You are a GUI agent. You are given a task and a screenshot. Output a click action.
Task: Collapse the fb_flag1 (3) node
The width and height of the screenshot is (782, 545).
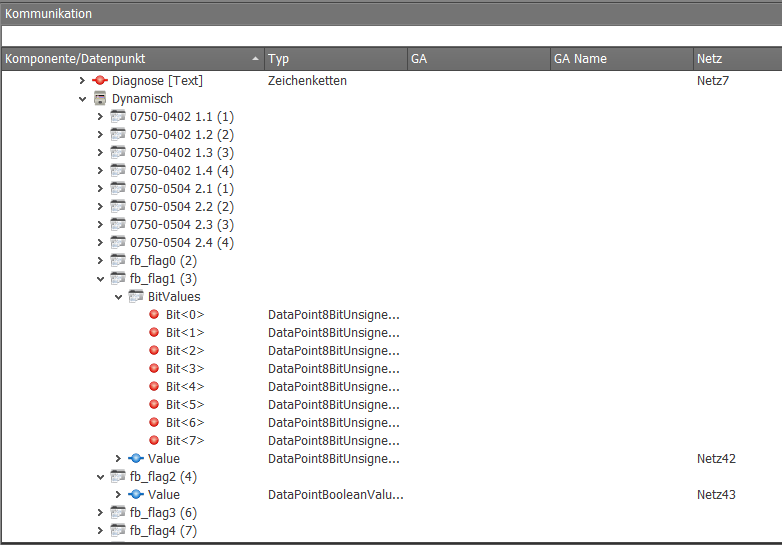[x=100, y=279]
